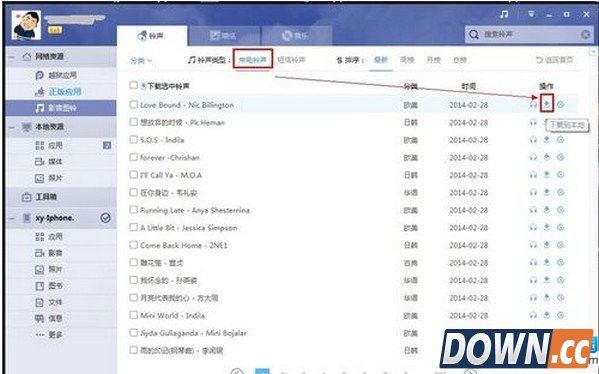This screenshot has height=374, width=599.
Task: Click the magnifier icon in ringtone search
Action: click(x=474, y=34)
